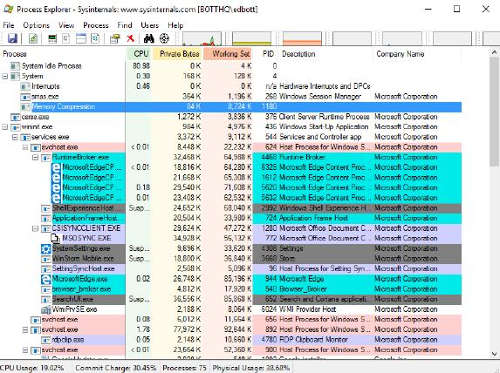Collapse the services.exe tree node
This screenshot has width=500, height=373.
(15, 137)
